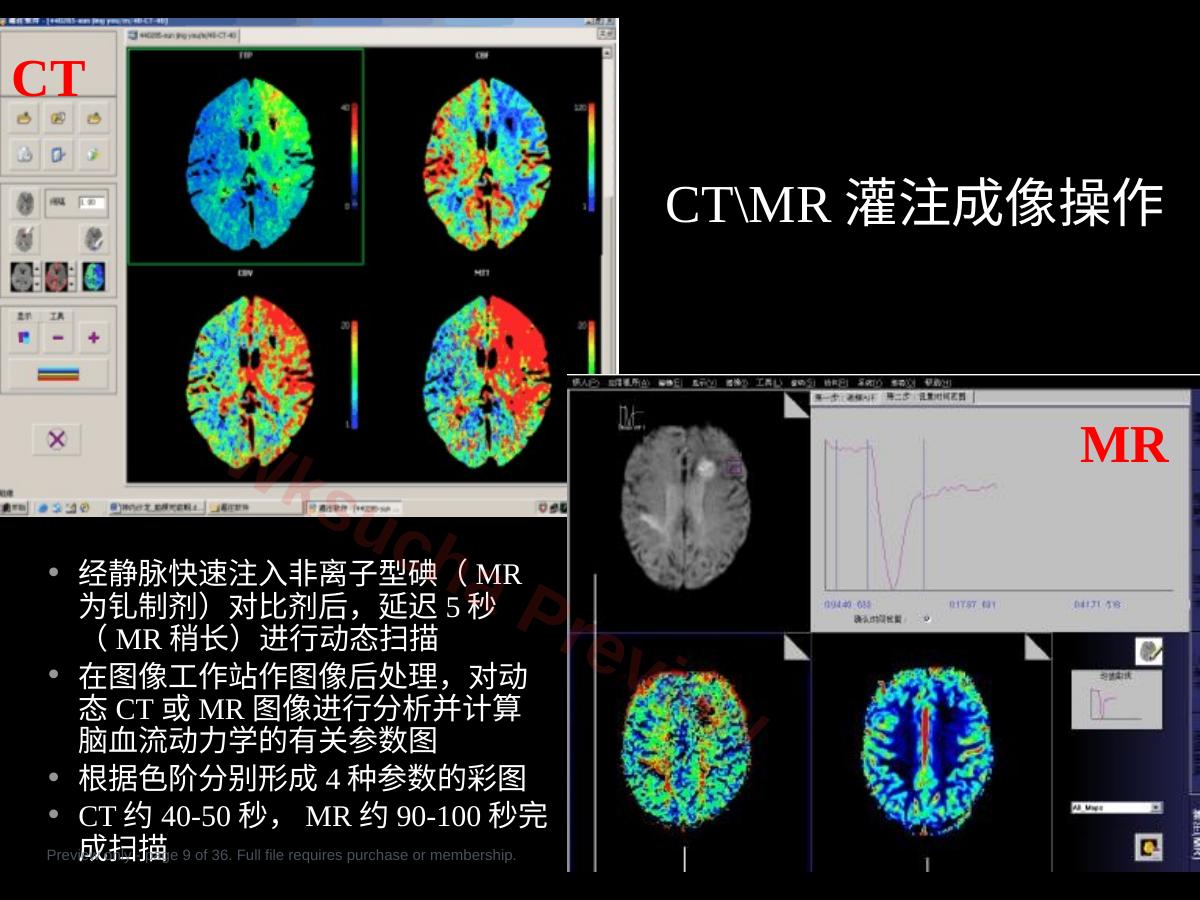Switch to the second step tab in MR

(x=925, y=397)
